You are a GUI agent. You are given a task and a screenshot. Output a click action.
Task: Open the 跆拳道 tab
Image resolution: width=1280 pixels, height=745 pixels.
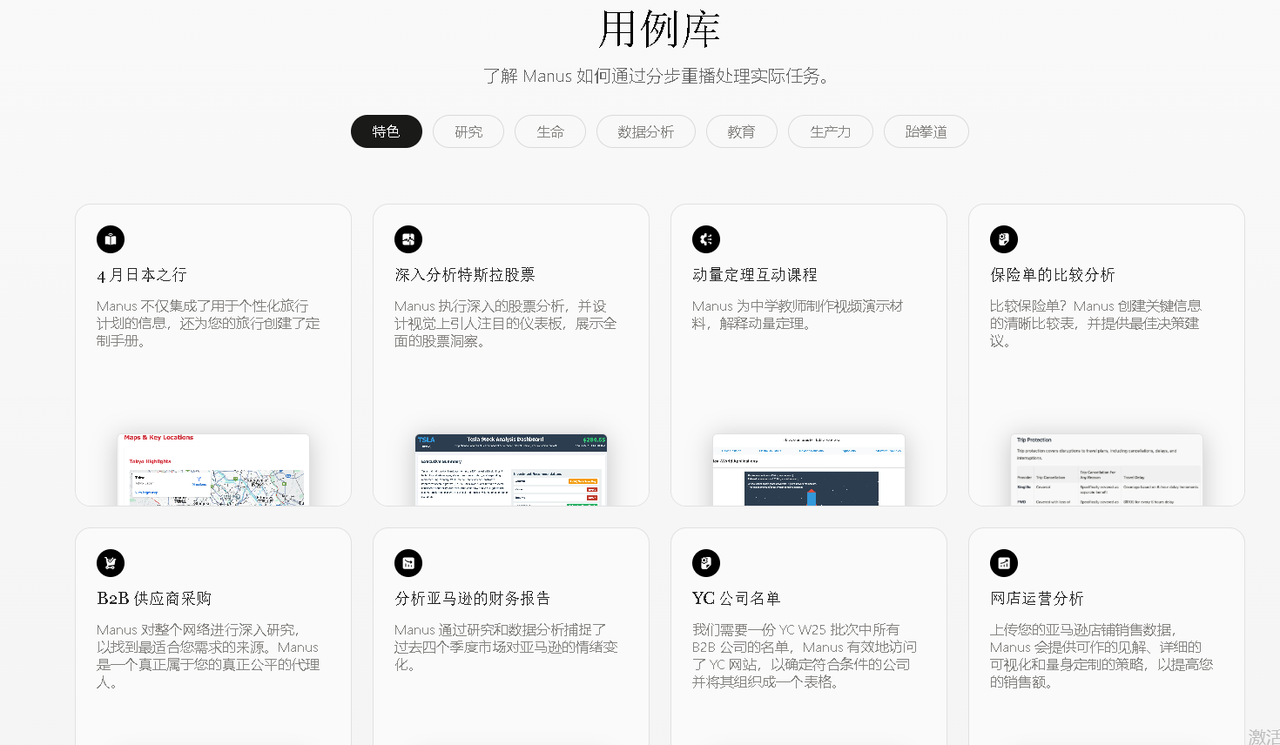click(x=926, y=131)
